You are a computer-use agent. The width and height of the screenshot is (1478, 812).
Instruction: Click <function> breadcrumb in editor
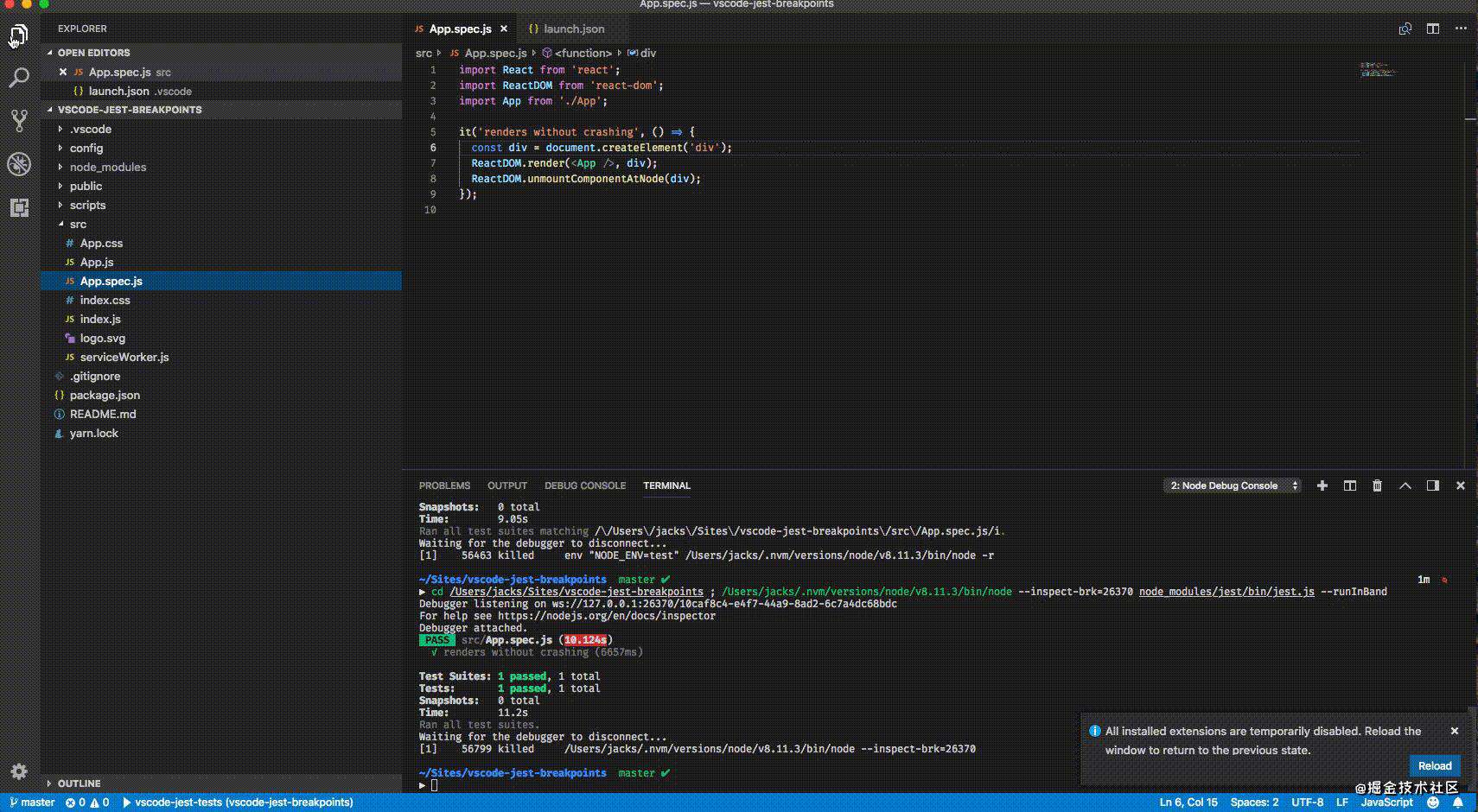point(577,53)
